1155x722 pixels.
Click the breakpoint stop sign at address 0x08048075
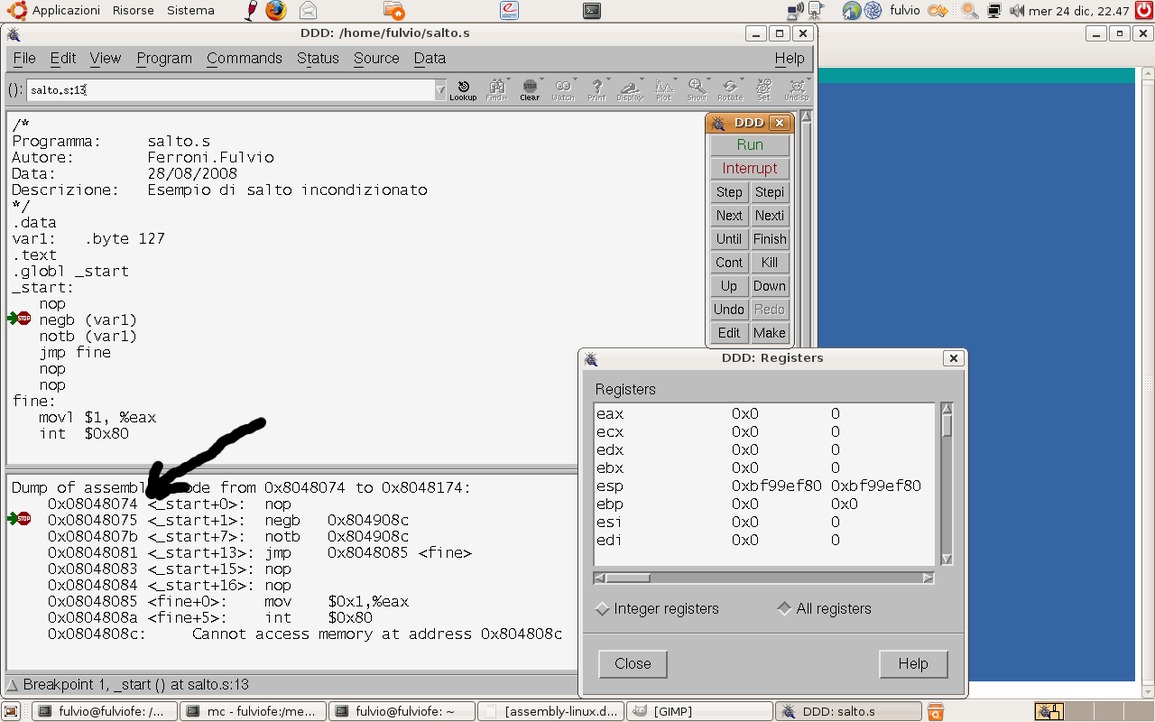24,519
